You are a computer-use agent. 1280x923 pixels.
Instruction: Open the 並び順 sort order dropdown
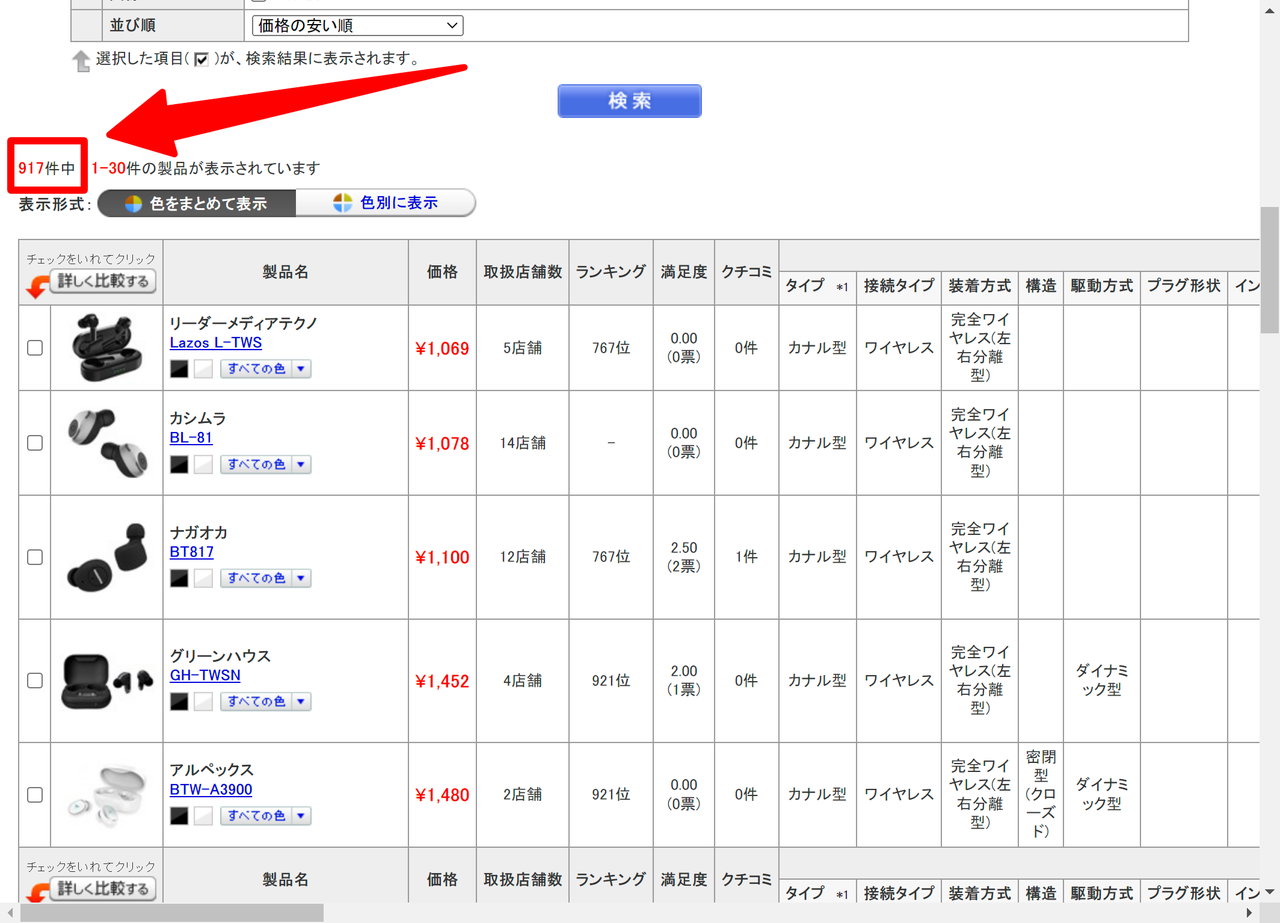(357, 25)
